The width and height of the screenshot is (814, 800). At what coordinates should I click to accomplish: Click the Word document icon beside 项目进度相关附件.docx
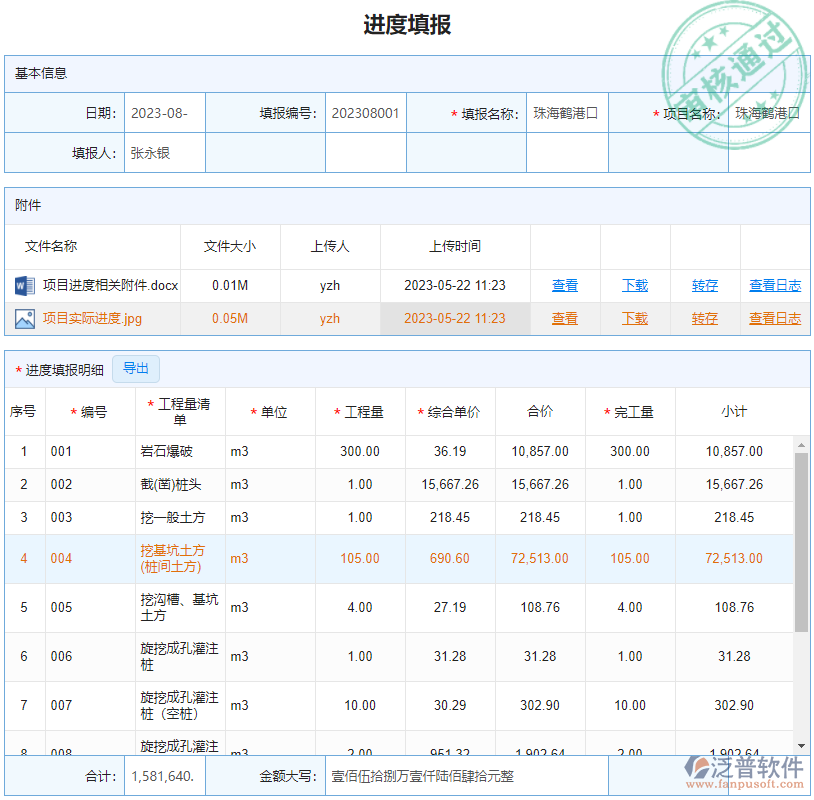pos(24,285)
